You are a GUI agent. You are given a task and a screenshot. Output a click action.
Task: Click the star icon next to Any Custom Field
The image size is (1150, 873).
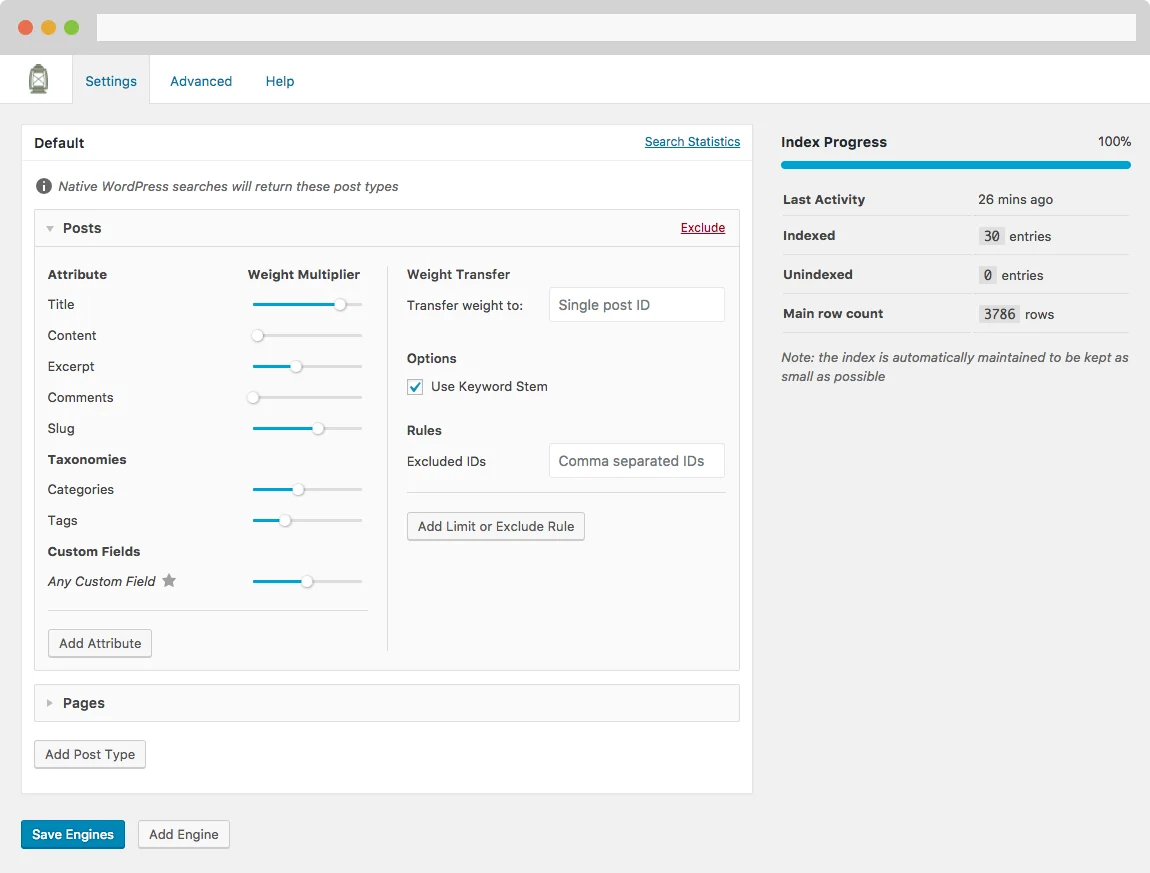point(168,580)
